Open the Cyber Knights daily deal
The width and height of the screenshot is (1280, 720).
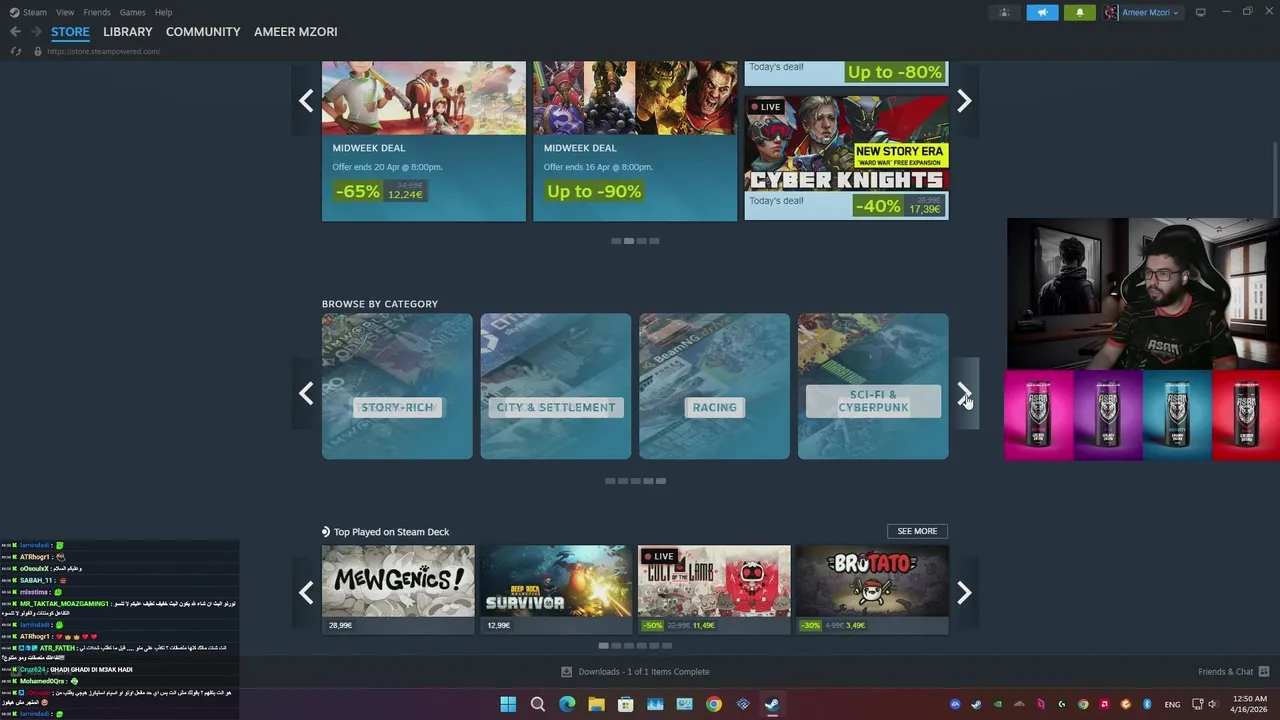click(x=846, y=157)
